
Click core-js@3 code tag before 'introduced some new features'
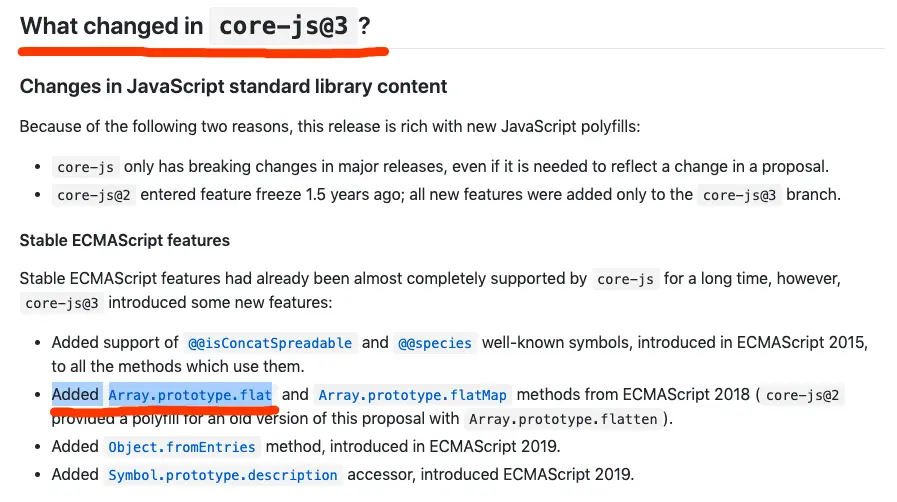62,303
